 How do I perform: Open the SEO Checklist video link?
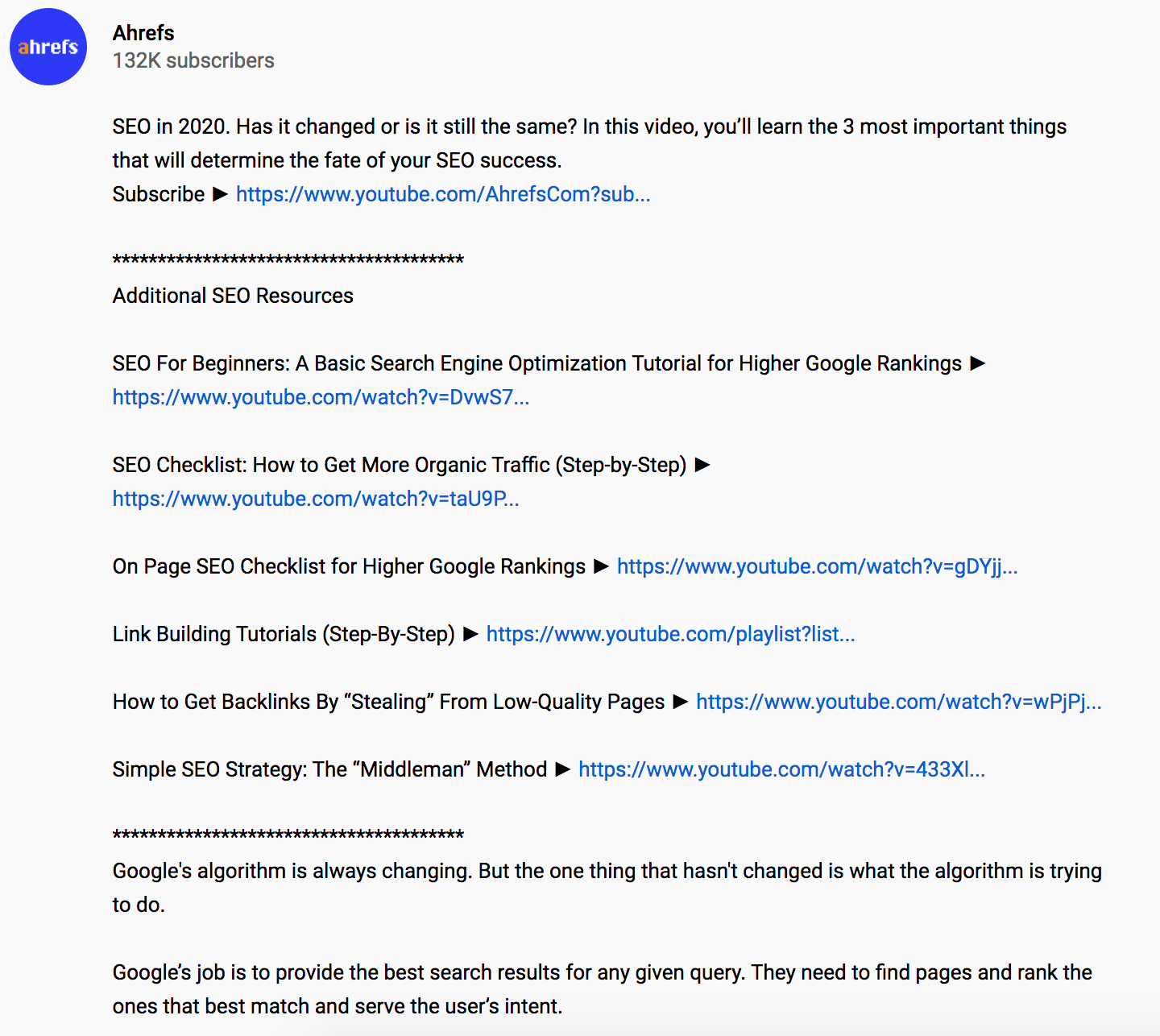point(316,499)
